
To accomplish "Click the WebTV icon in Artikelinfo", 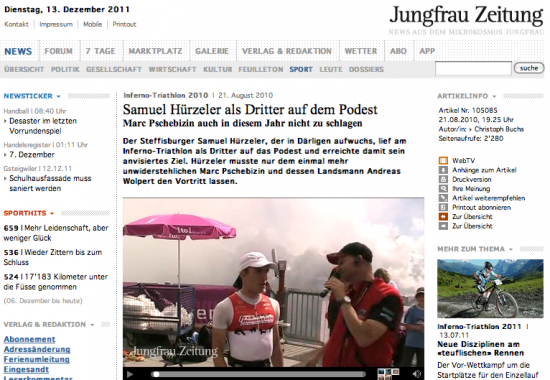I will pyautogui.click(x=443, y=161).
